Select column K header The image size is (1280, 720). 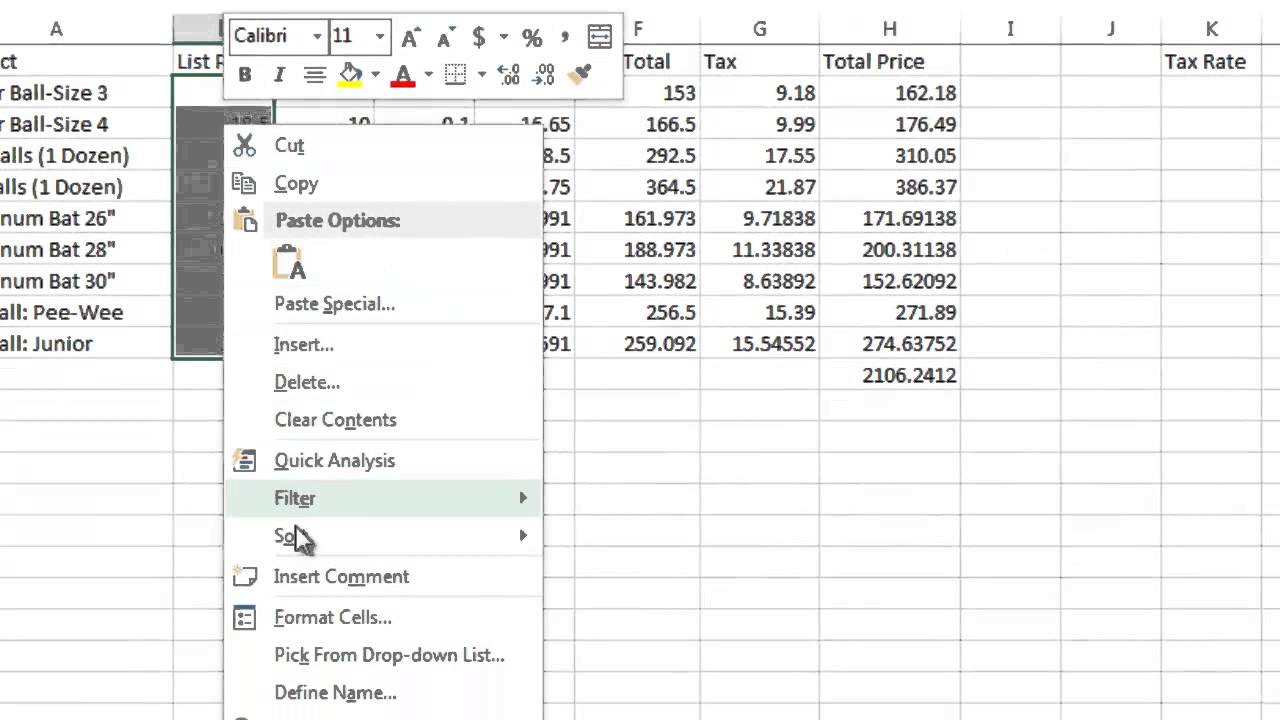tap(1211, 30)
